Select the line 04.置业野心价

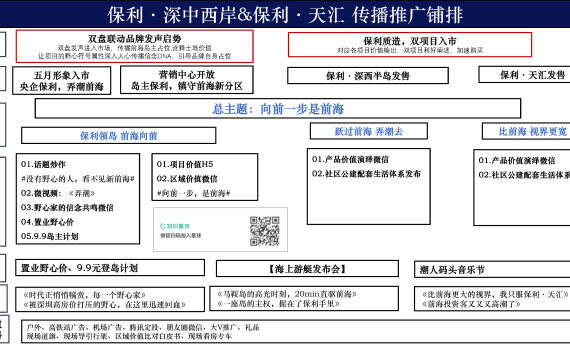click(x=47, y=222)
